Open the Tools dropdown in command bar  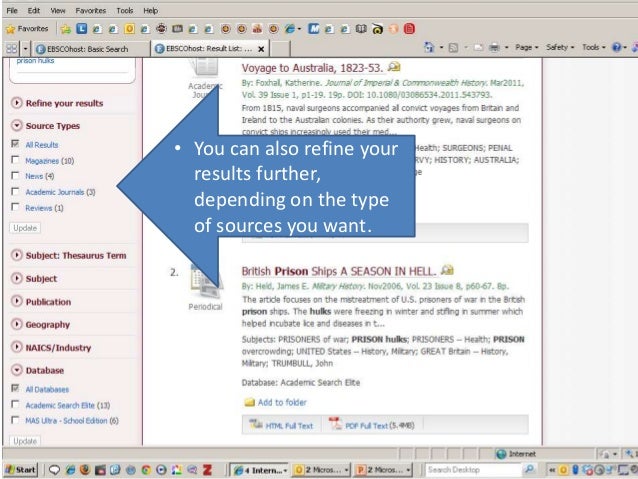coord(594,48)
